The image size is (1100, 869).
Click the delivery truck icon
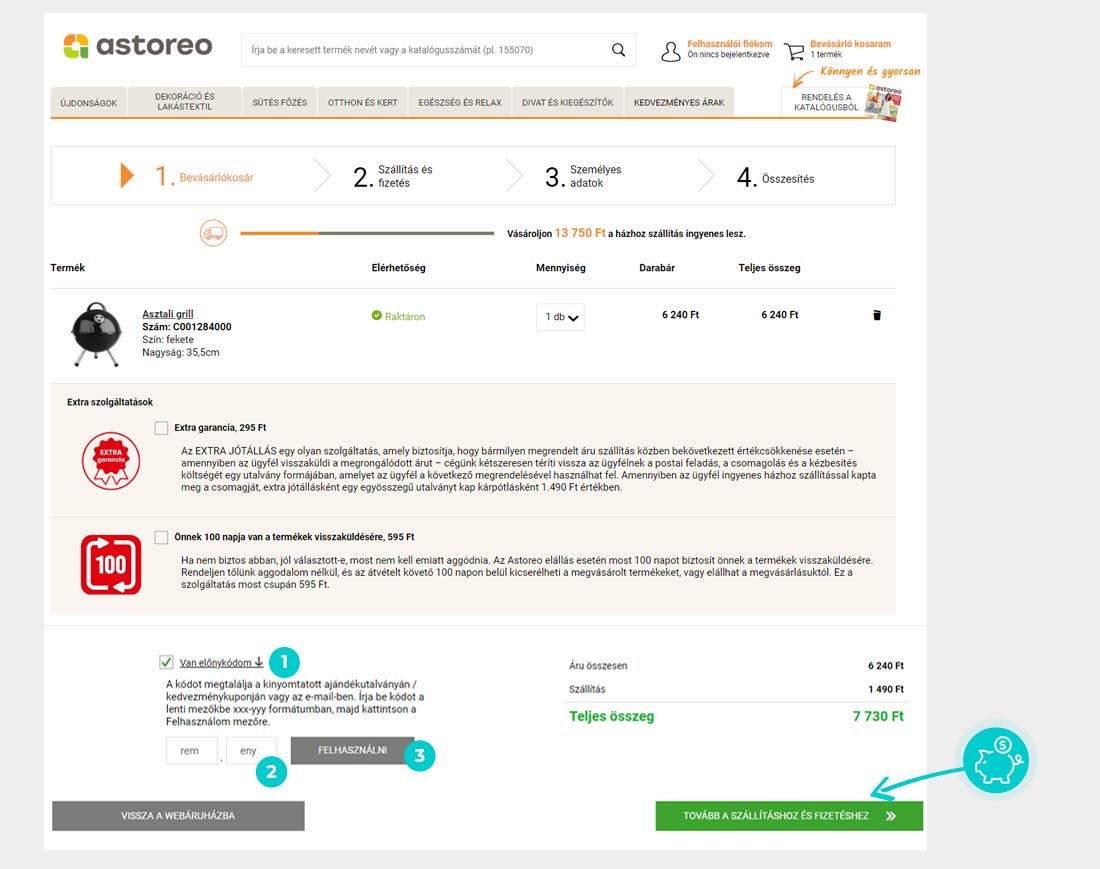pyautogui.click(x=213, y=233)
